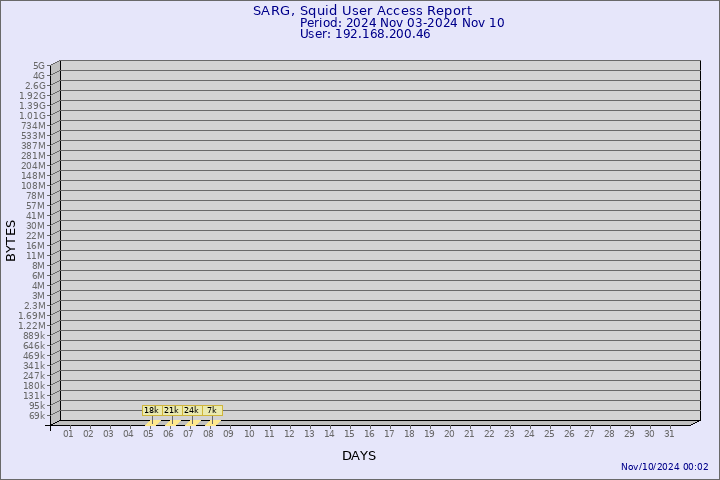Click the SARG Squid User Access Report title

362,11
